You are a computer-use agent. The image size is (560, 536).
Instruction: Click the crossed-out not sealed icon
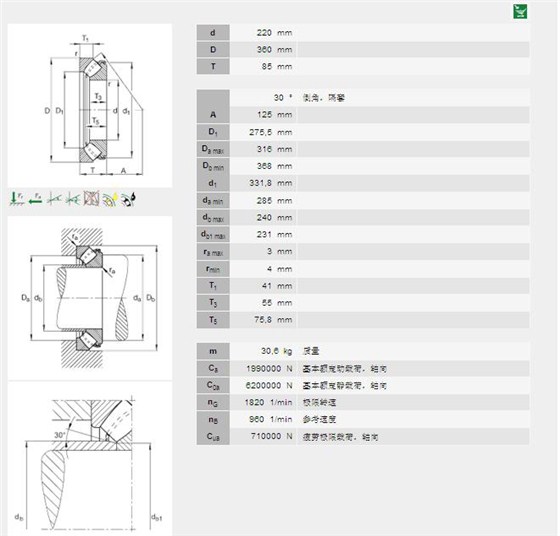(91, 199)
